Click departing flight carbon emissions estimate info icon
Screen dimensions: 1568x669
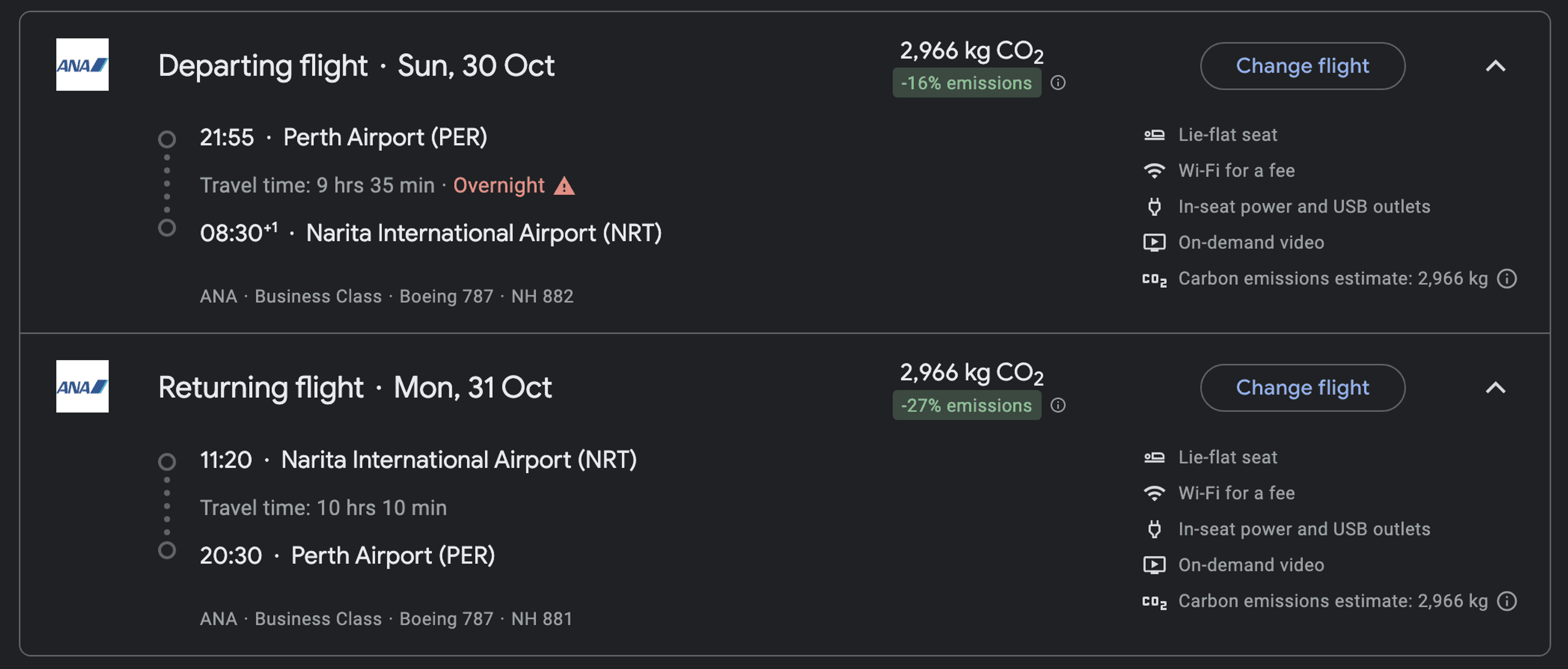tap(1506, 279)
